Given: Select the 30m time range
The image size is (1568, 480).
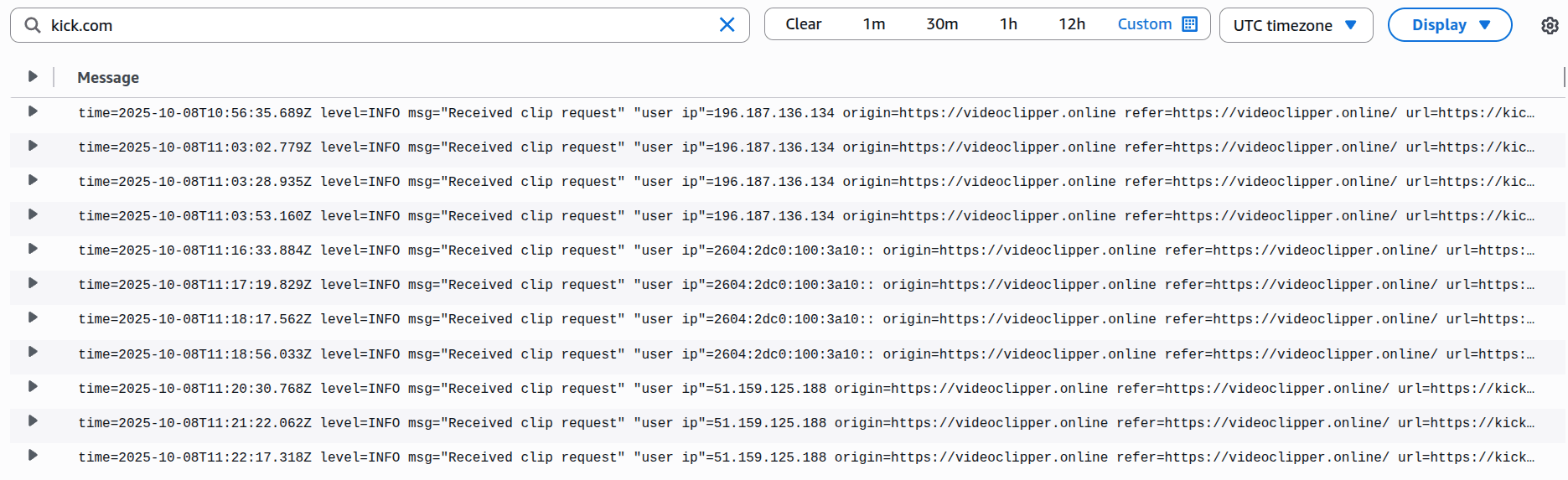Looking at the screenshot, I should 942,24.
